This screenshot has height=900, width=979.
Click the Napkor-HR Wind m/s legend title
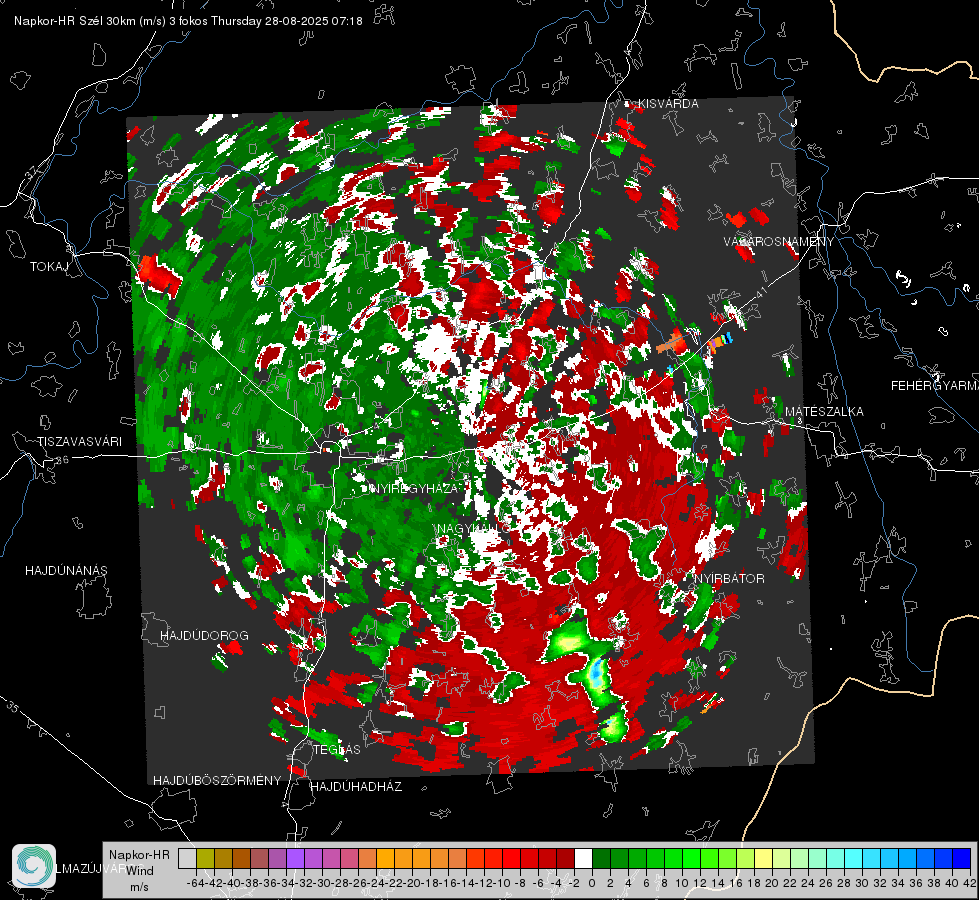click(x=139, y=871)
